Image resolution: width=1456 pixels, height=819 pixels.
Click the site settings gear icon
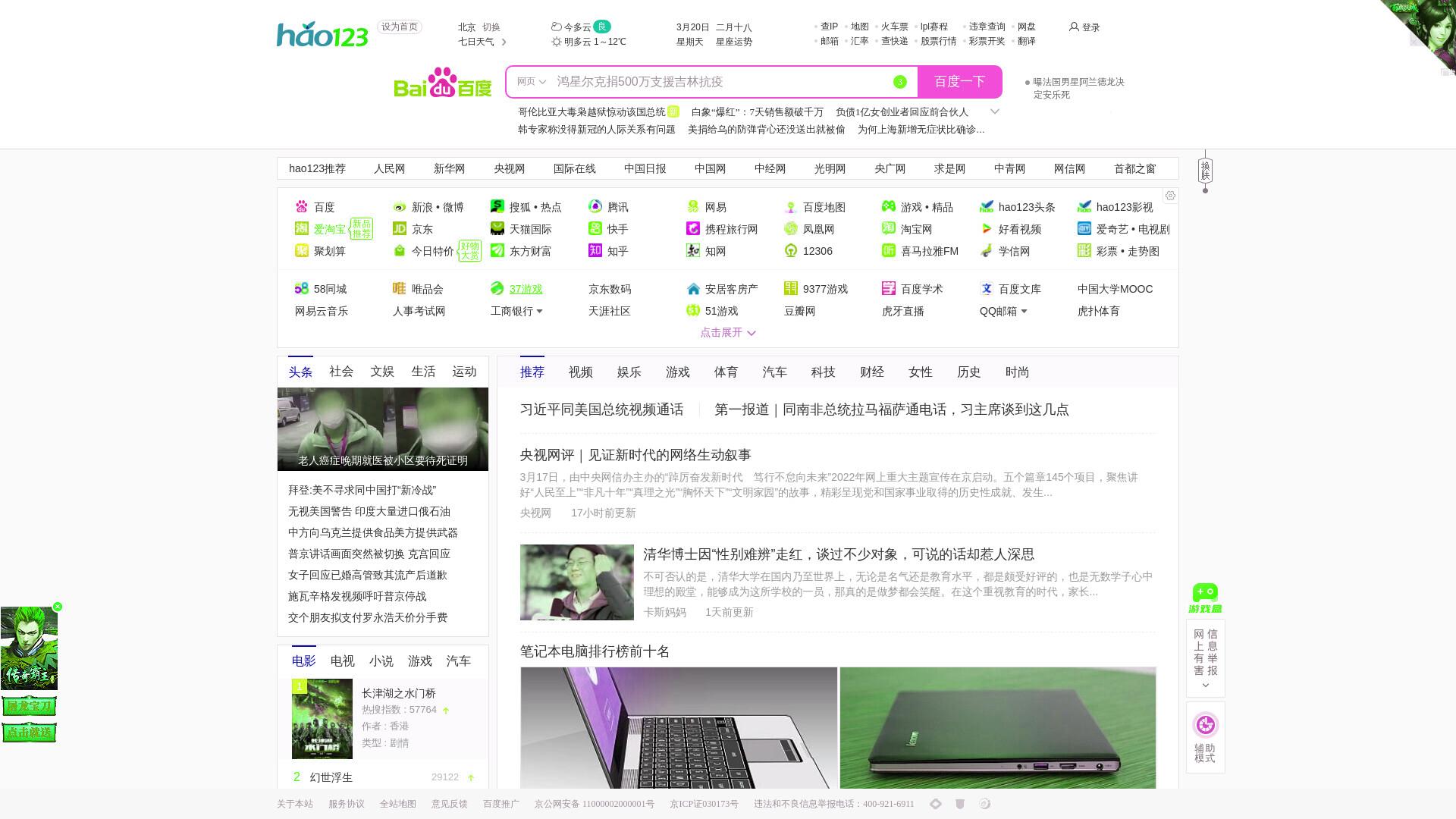pyautogui.click(x=1170, y=196)
